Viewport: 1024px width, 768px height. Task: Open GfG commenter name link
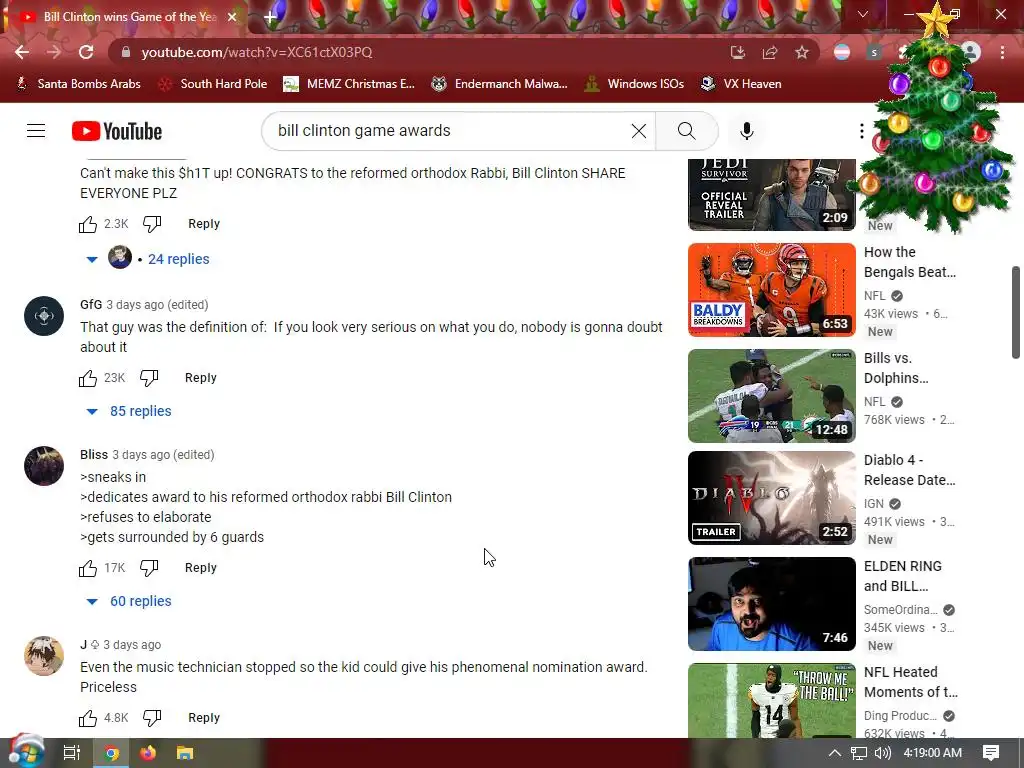91,305
